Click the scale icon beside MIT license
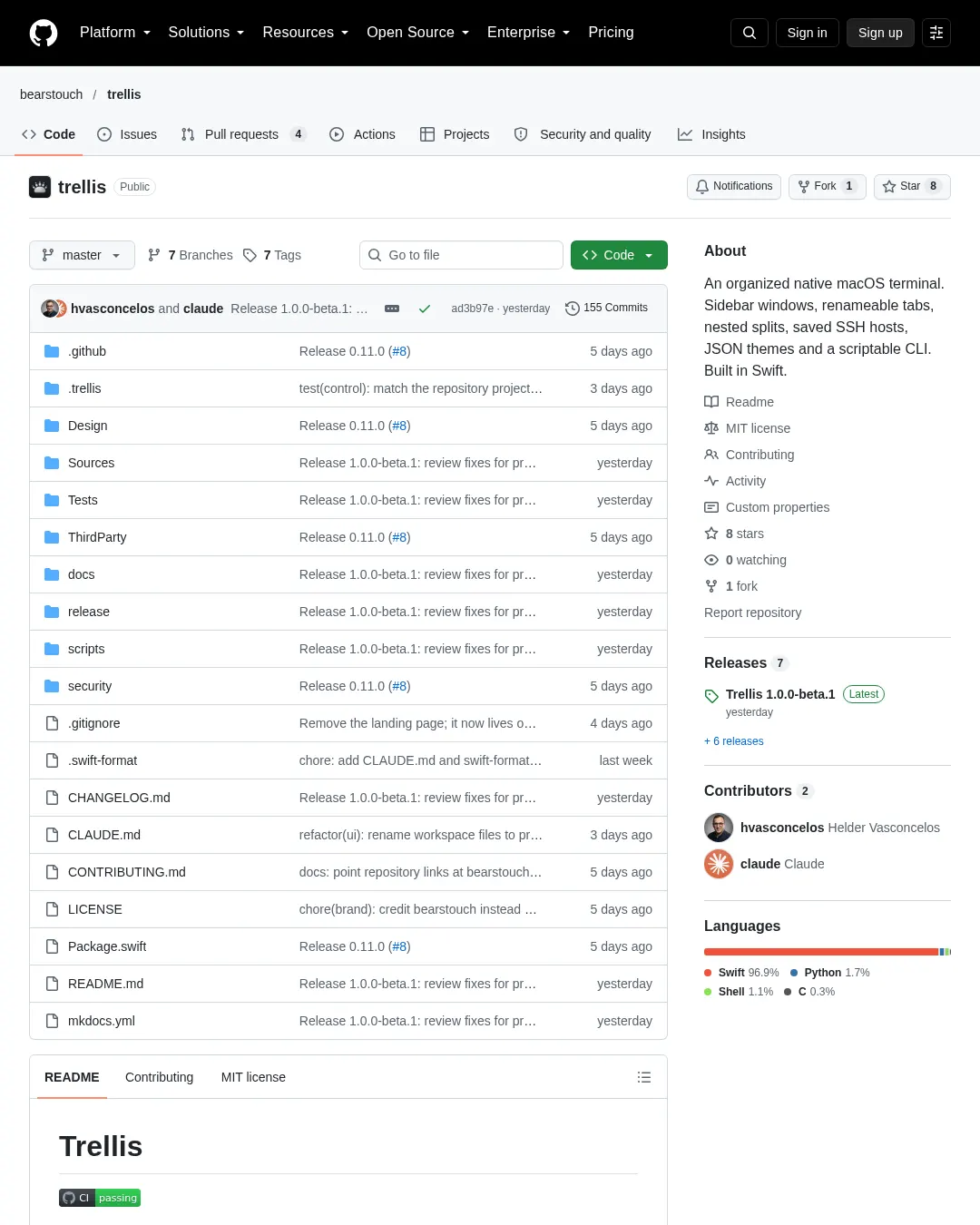Viewport: 980px width, 1225px height. point(711,428)
